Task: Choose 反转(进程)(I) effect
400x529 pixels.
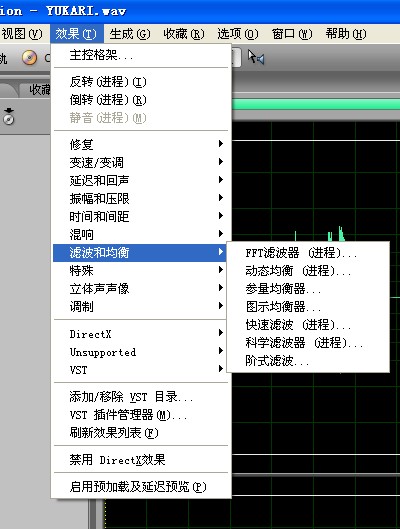Action: [142, 82]
